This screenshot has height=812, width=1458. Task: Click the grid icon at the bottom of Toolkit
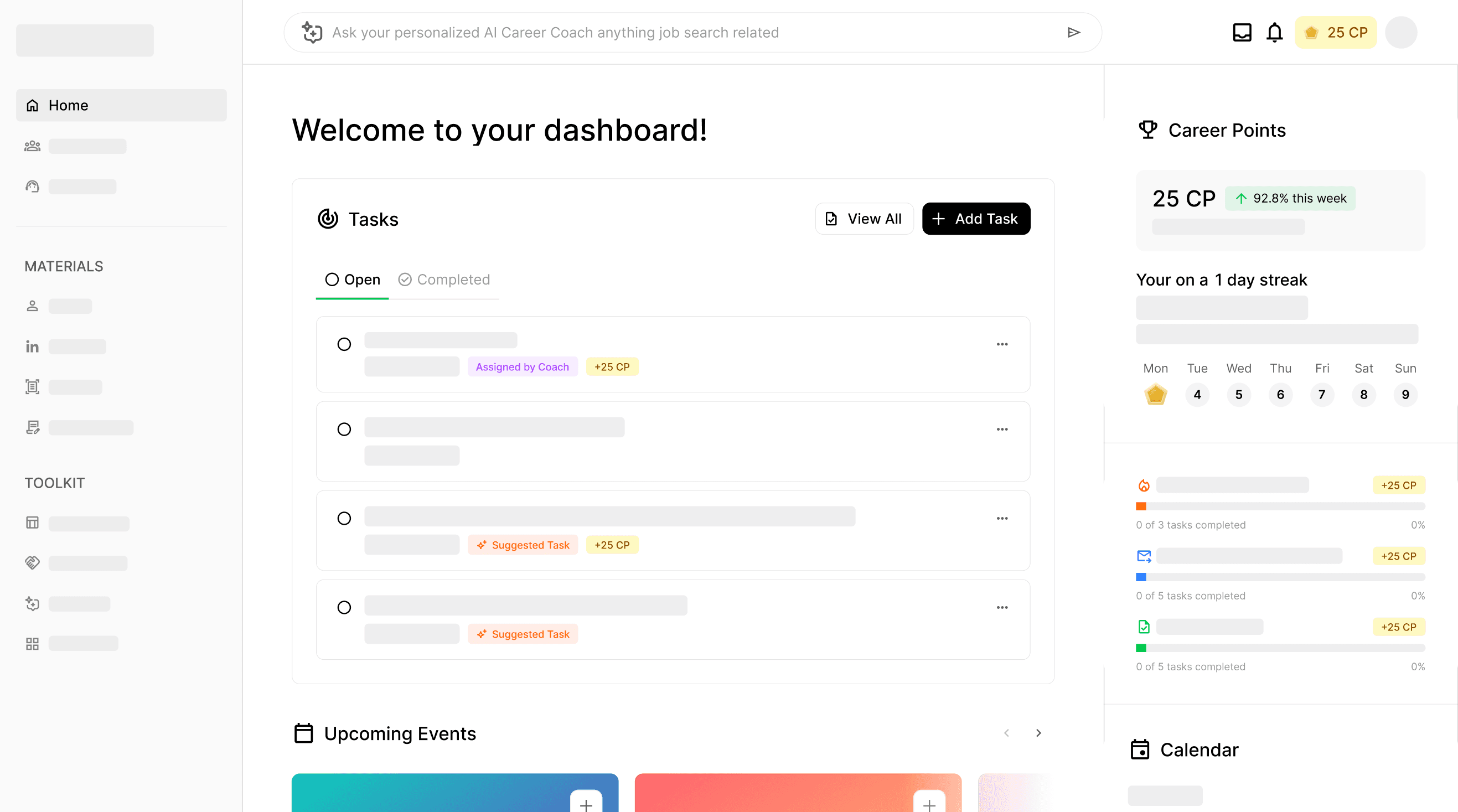[x=32, y=643]
